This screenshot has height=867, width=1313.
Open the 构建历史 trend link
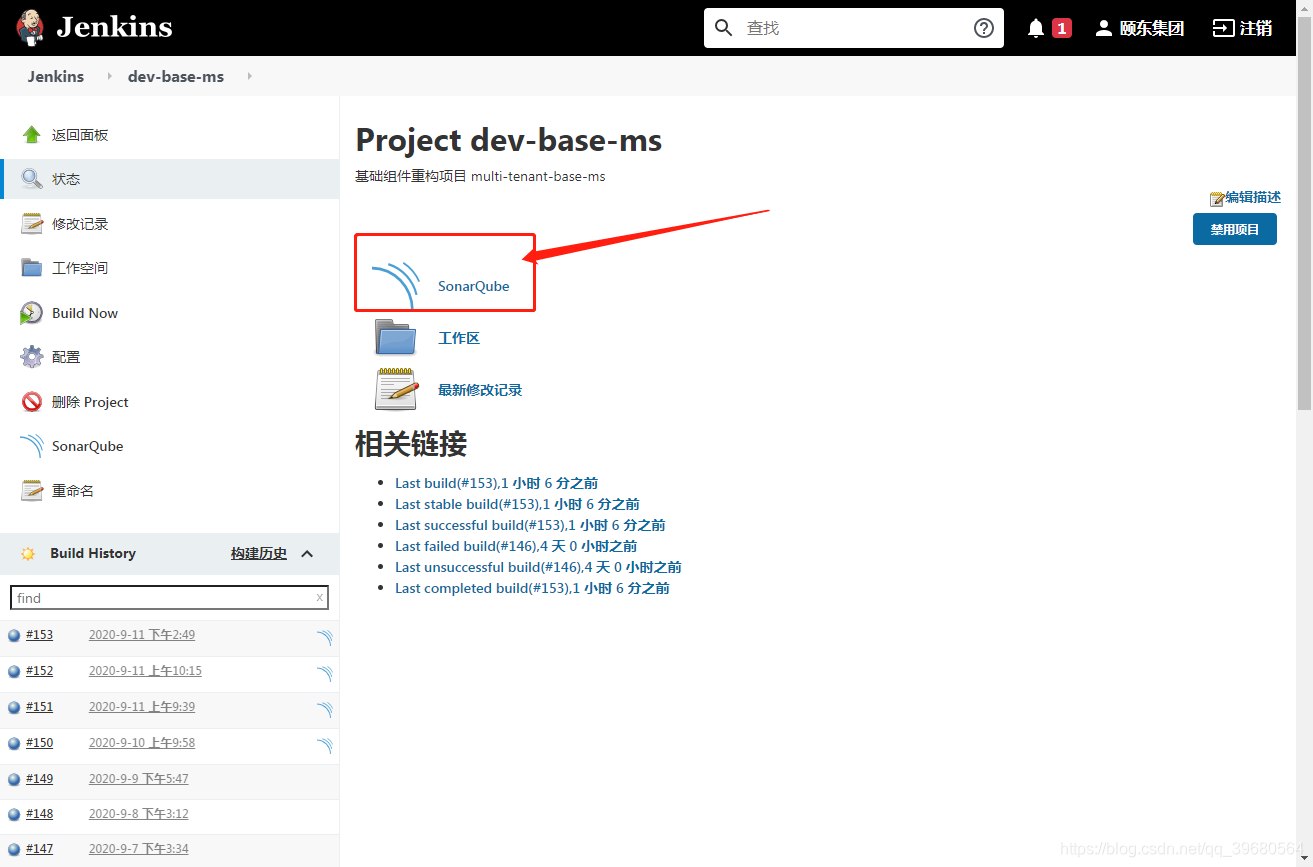tap(259, 554)
